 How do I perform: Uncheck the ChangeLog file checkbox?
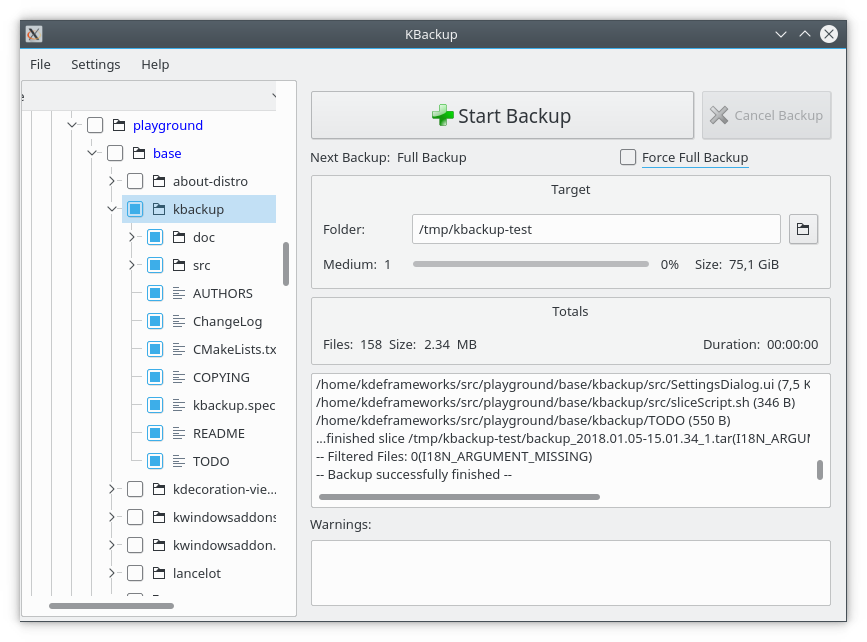coord(155,322)
